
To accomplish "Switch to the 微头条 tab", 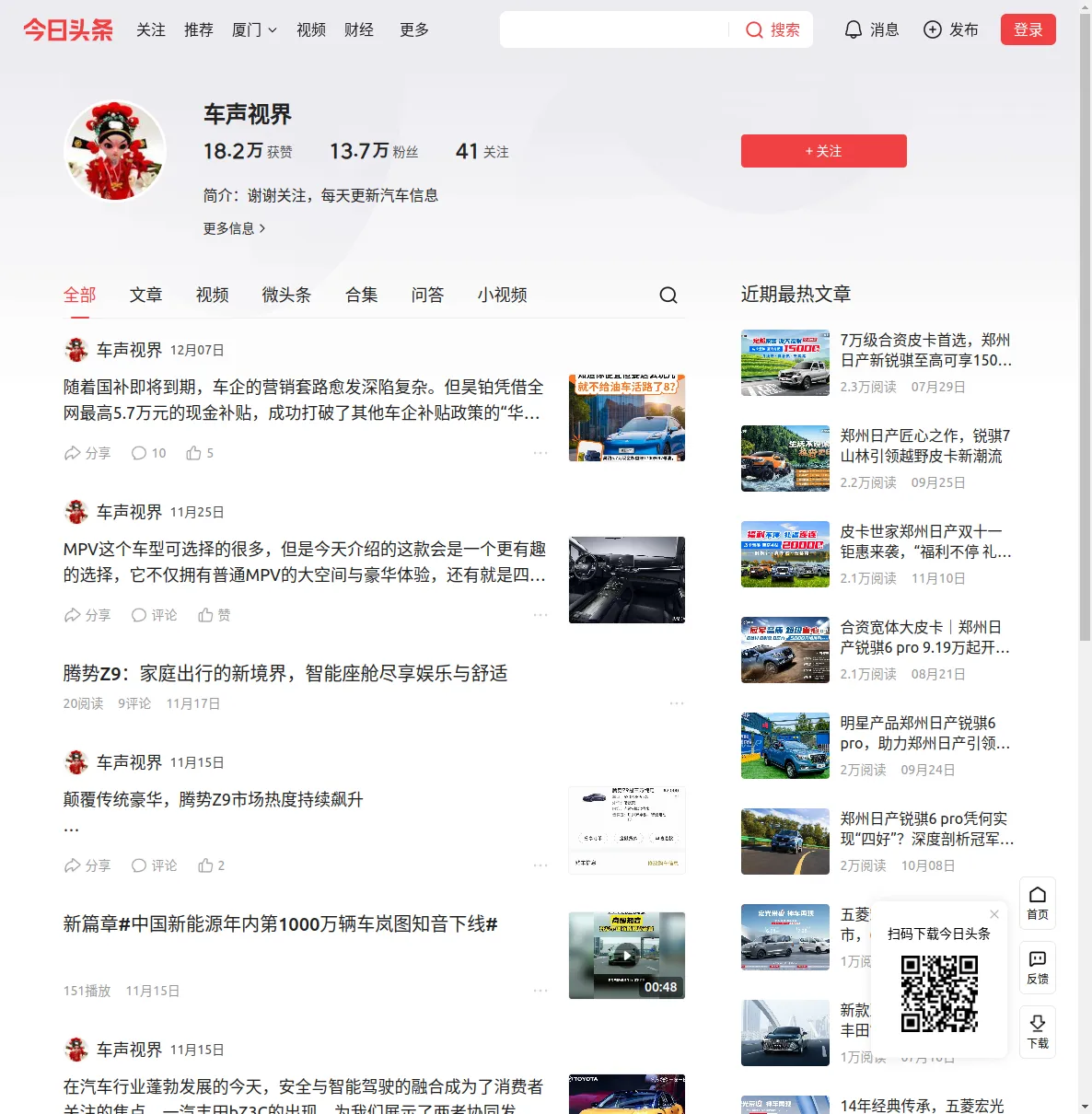I will coord(287,295).
